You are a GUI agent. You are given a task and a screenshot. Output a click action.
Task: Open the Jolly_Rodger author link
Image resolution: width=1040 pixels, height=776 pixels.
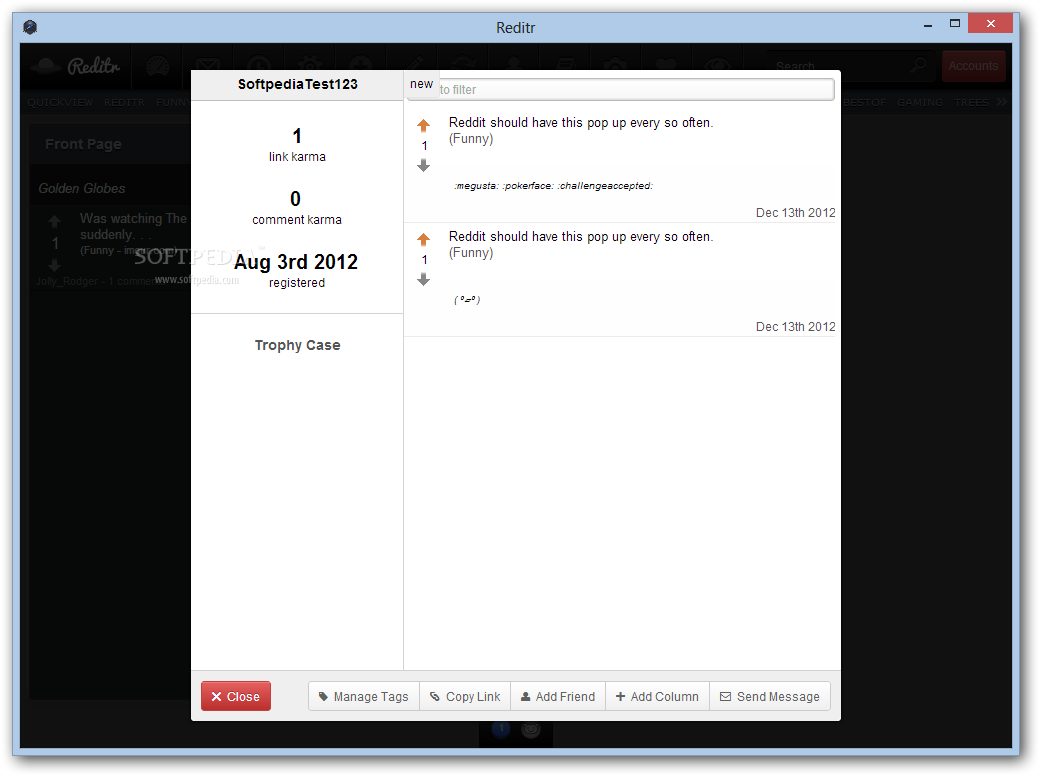pos(67,281)
